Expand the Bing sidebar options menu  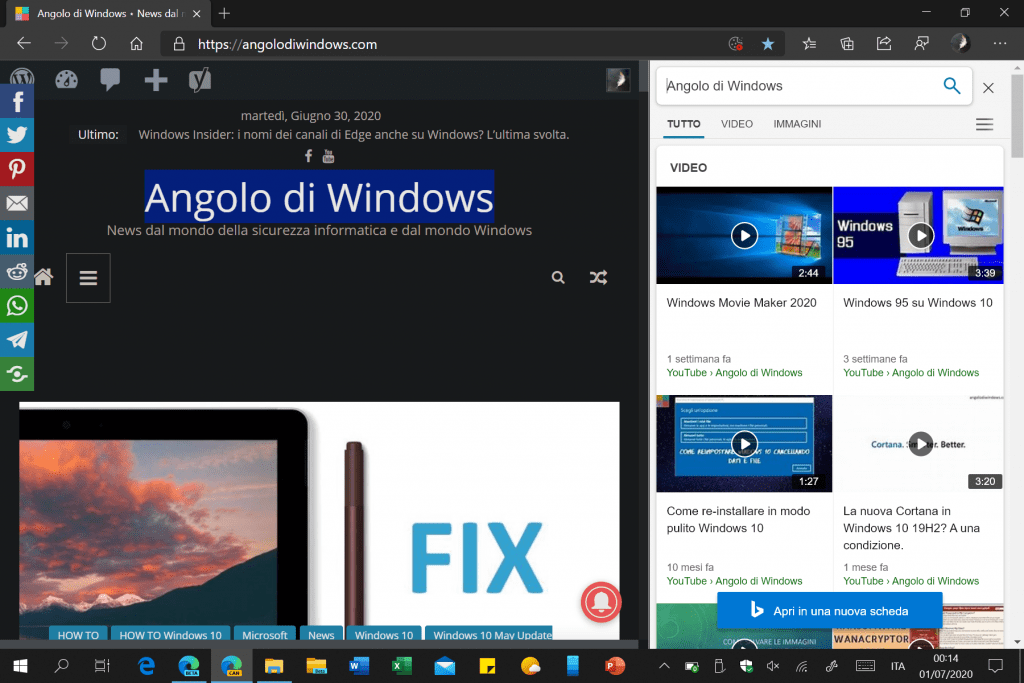[984, 124]
